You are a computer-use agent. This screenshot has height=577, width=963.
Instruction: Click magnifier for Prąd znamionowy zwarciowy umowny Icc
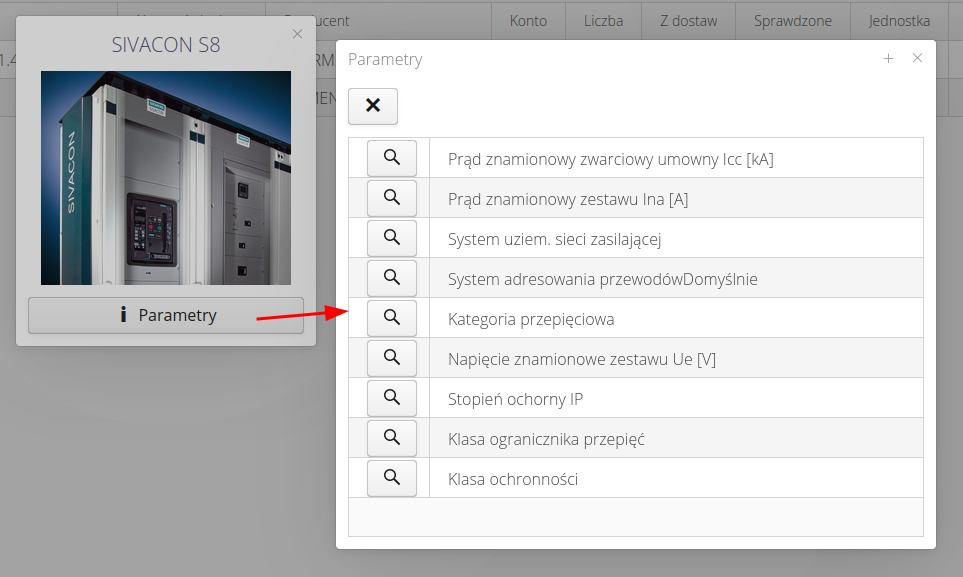[392, 158]
